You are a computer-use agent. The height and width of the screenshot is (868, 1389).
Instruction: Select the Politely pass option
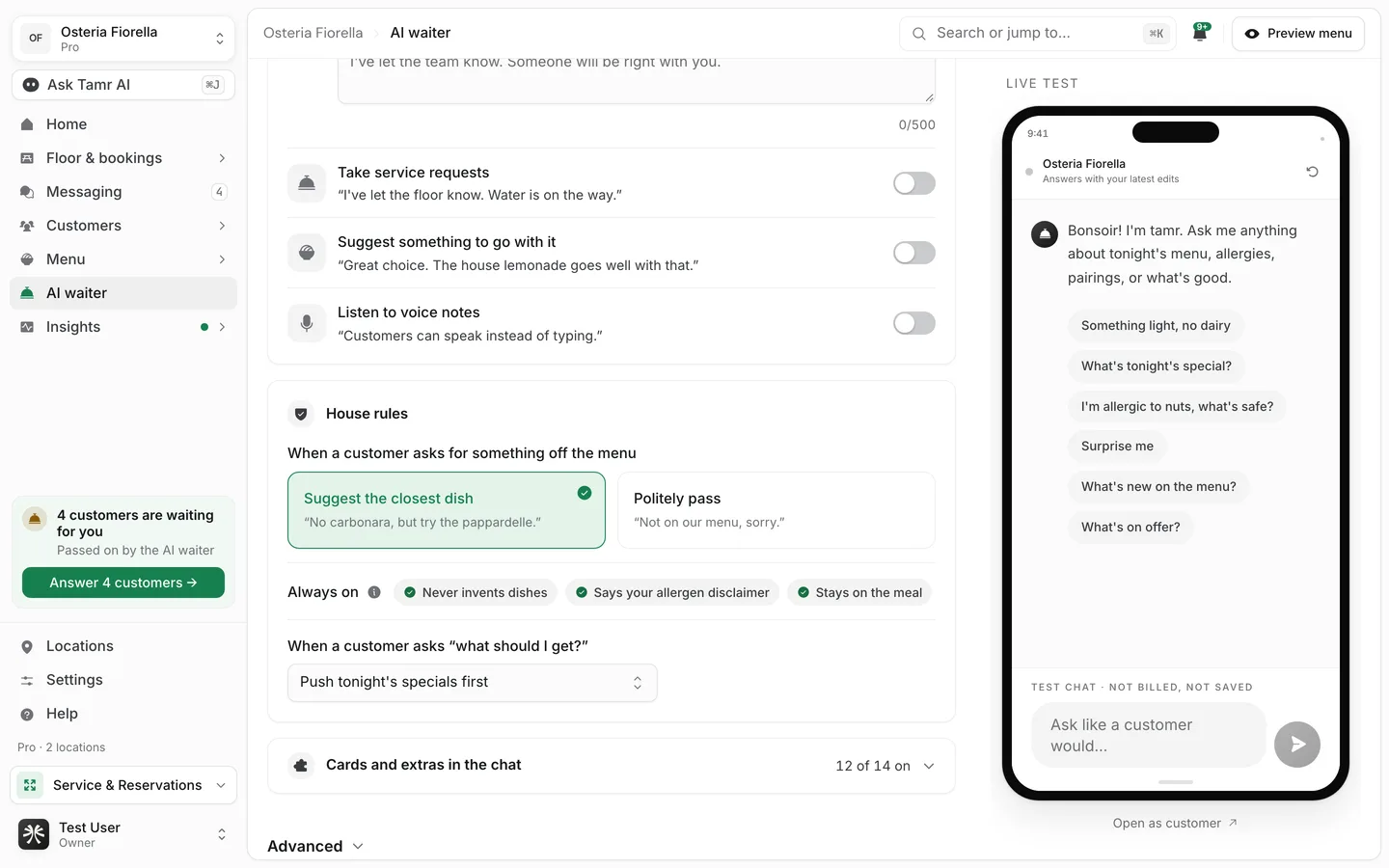776,510
